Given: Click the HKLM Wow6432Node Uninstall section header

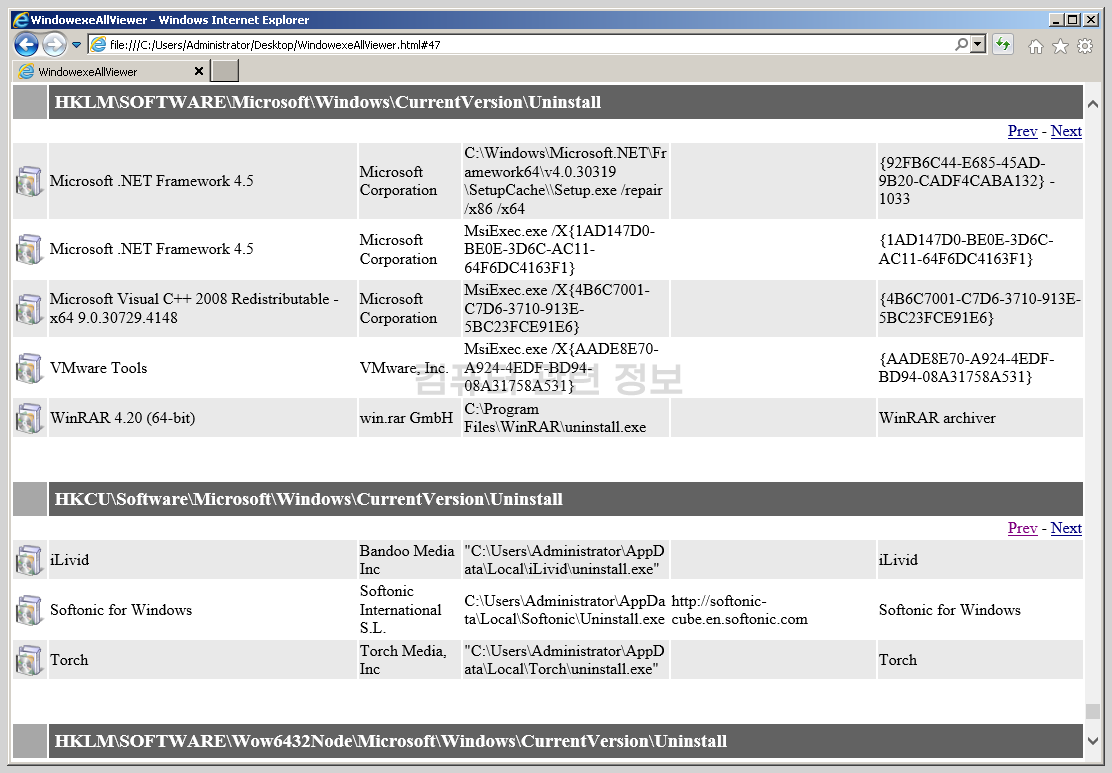Looking at the screenshot, I should tap(565, 741).
